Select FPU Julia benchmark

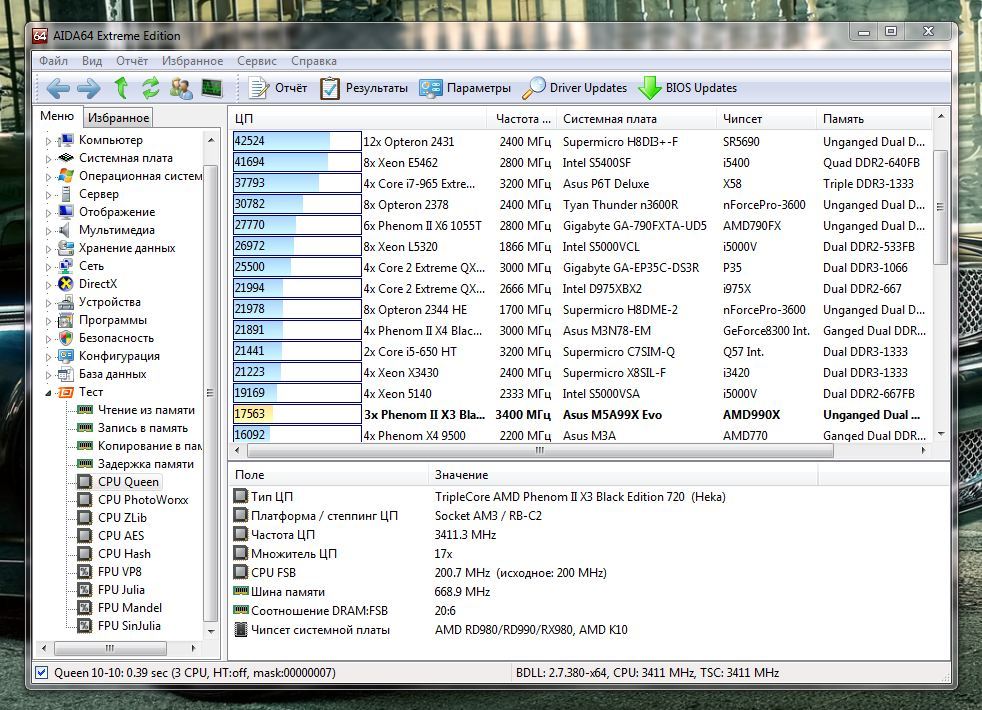tap(121, 590)
